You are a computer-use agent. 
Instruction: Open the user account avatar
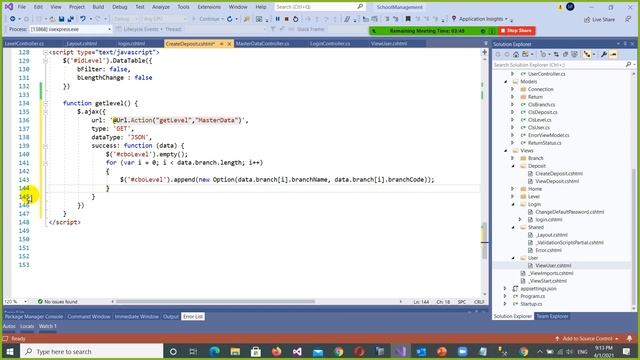point(570,7)
